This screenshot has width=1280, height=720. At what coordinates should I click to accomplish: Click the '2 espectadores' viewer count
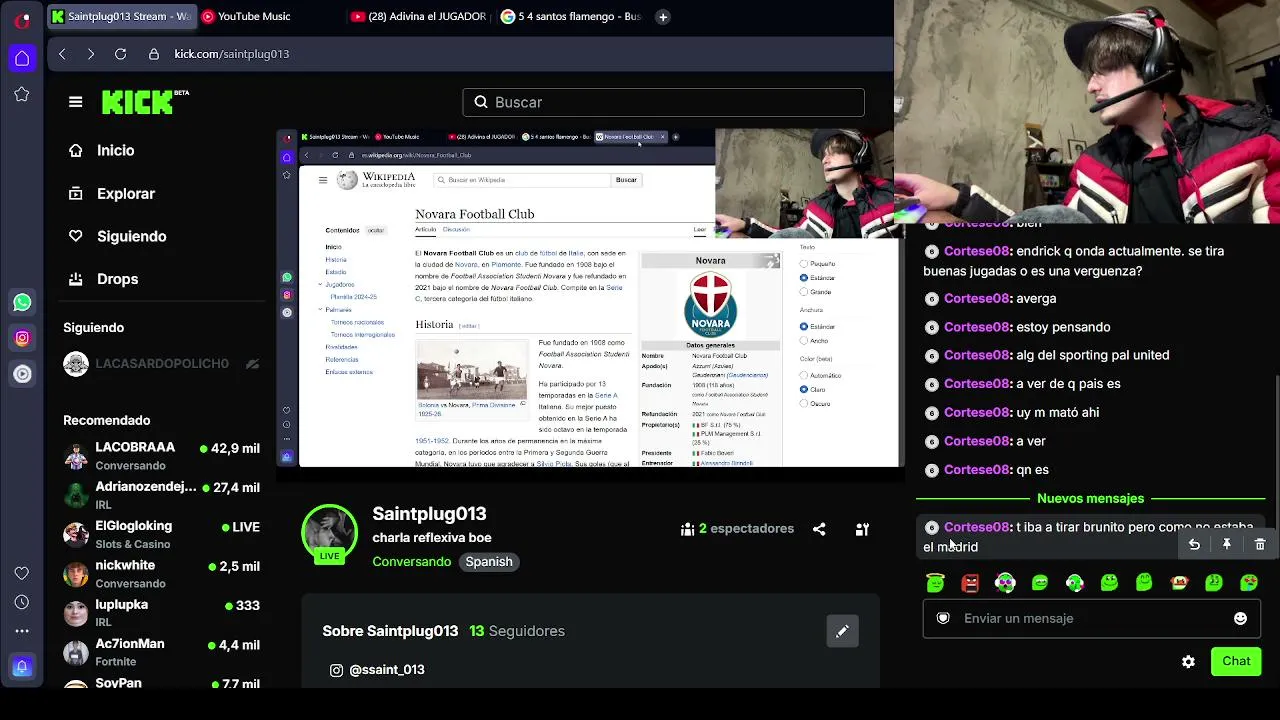[x=737, y=529]
